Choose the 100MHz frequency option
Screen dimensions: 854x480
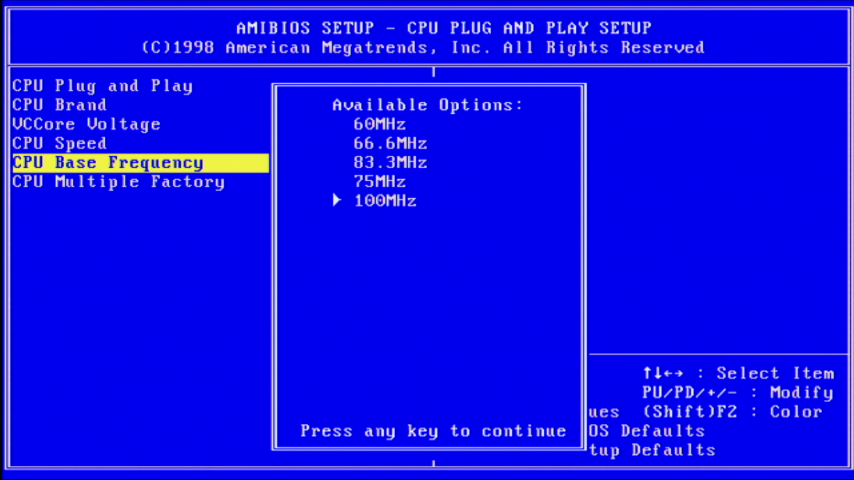click(385, 201)
